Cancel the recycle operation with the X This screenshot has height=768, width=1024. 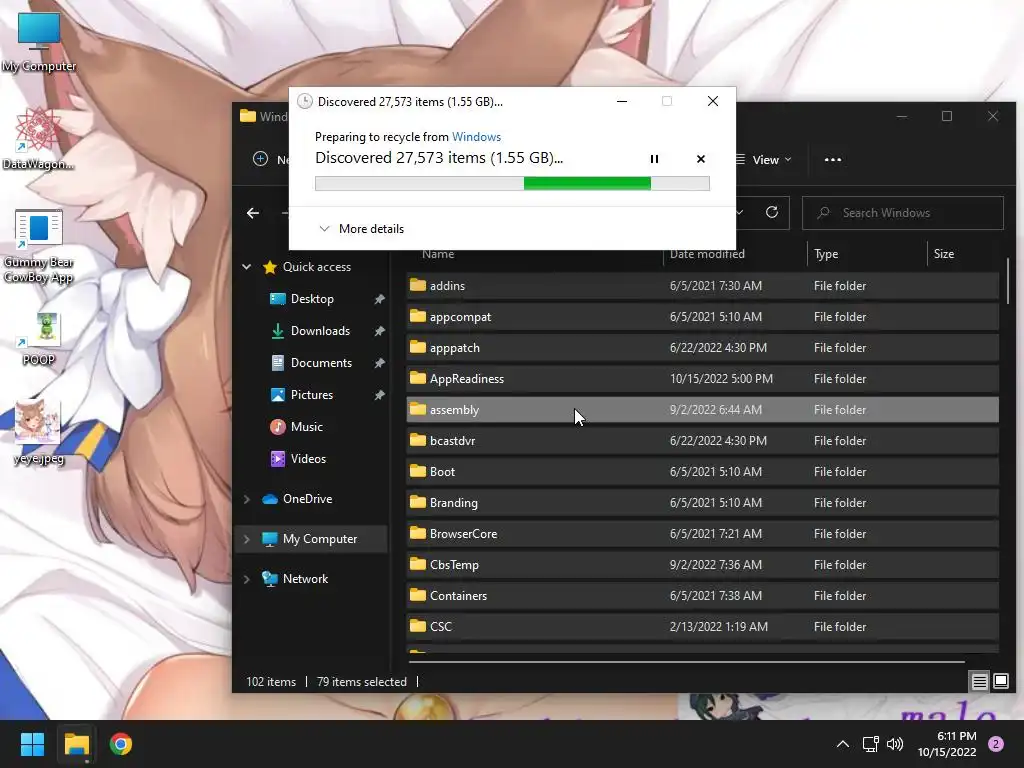click(701, 159)
